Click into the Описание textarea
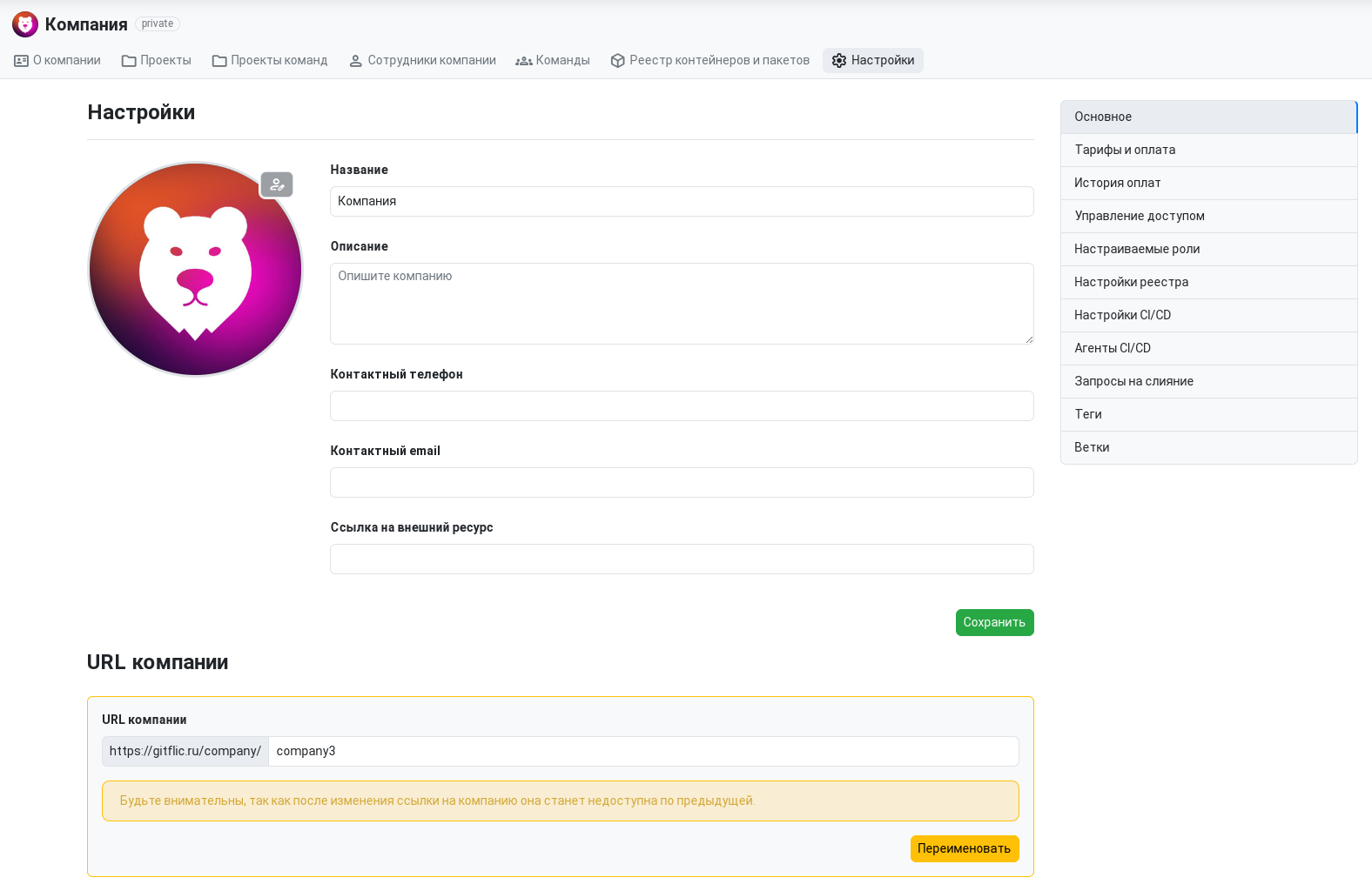 pos(682,304)
